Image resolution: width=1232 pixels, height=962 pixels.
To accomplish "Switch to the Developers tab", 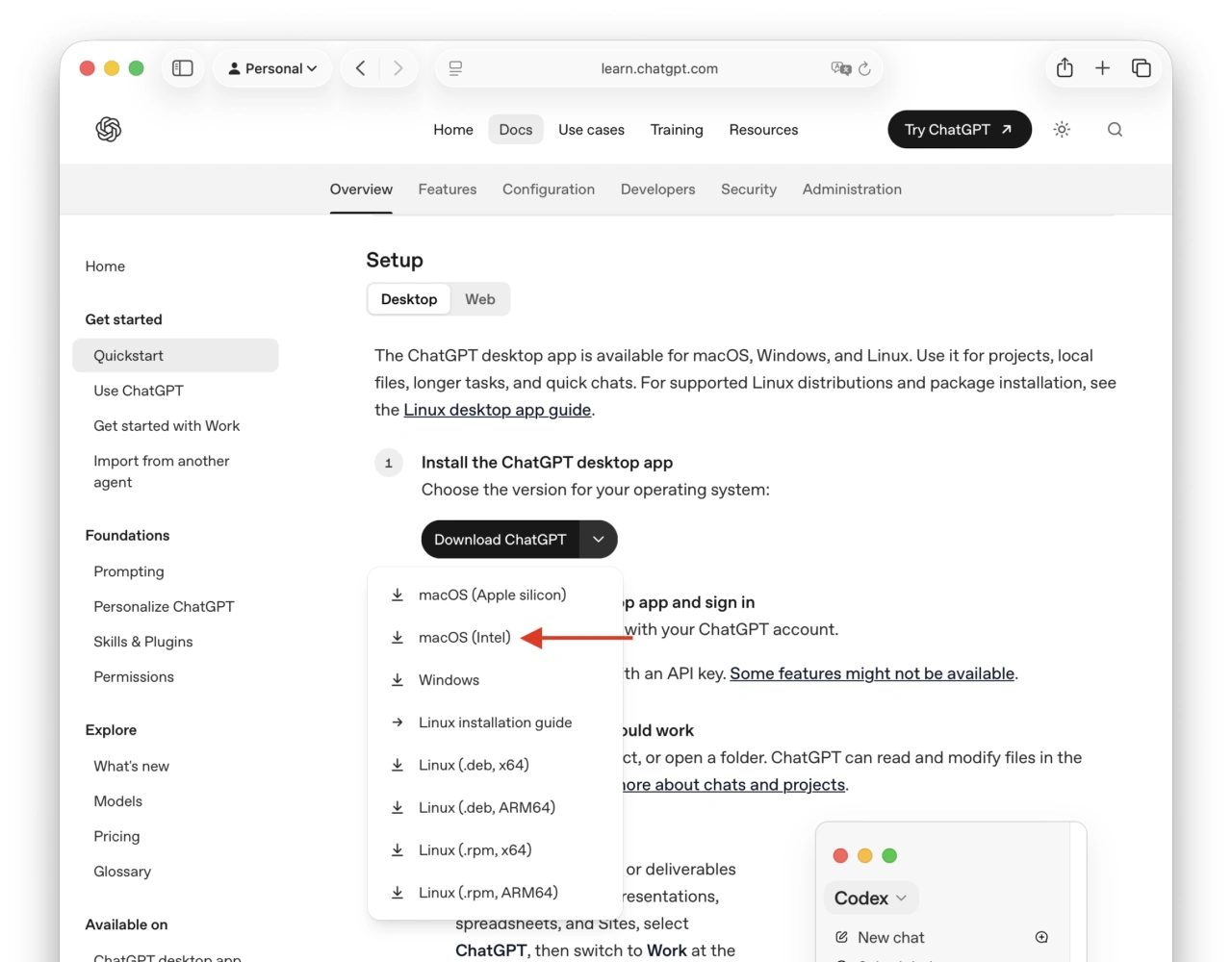I will (x=658, y=190).
